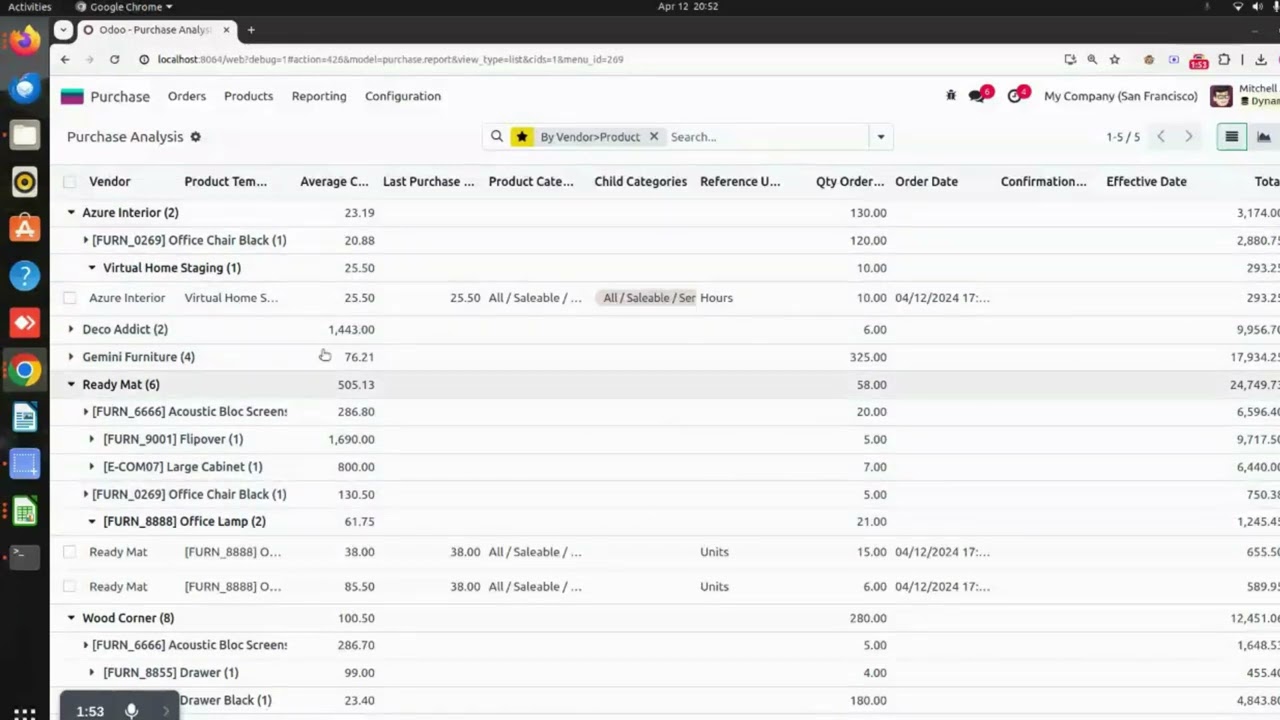1280x720 pixels.
Task: Click the browser back arrow
Action: [65, 60]
